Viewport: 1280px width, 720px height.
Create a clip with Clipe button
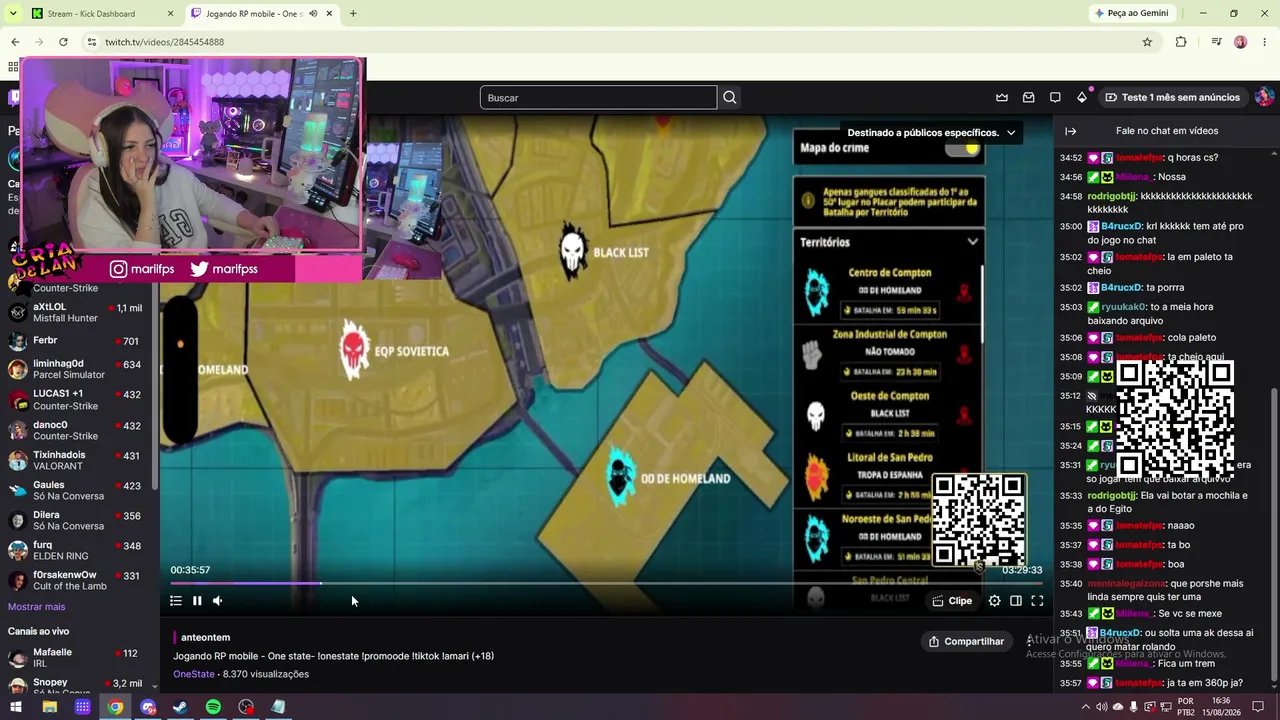[952, 601]
